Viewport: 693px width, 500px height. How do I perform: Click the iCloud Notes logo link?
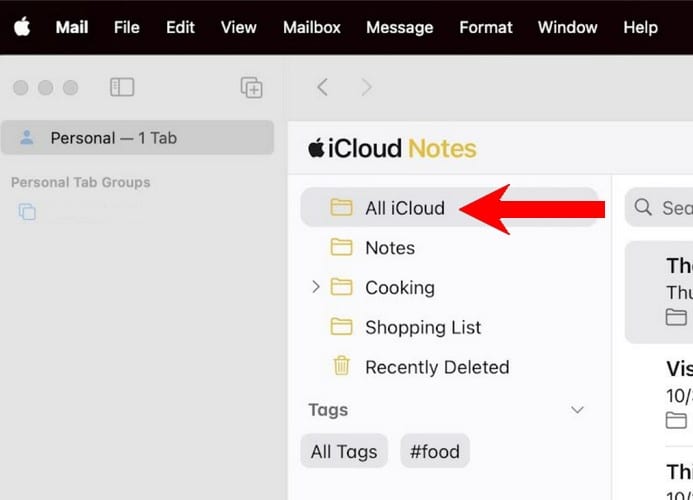click(x=392, y=149)
